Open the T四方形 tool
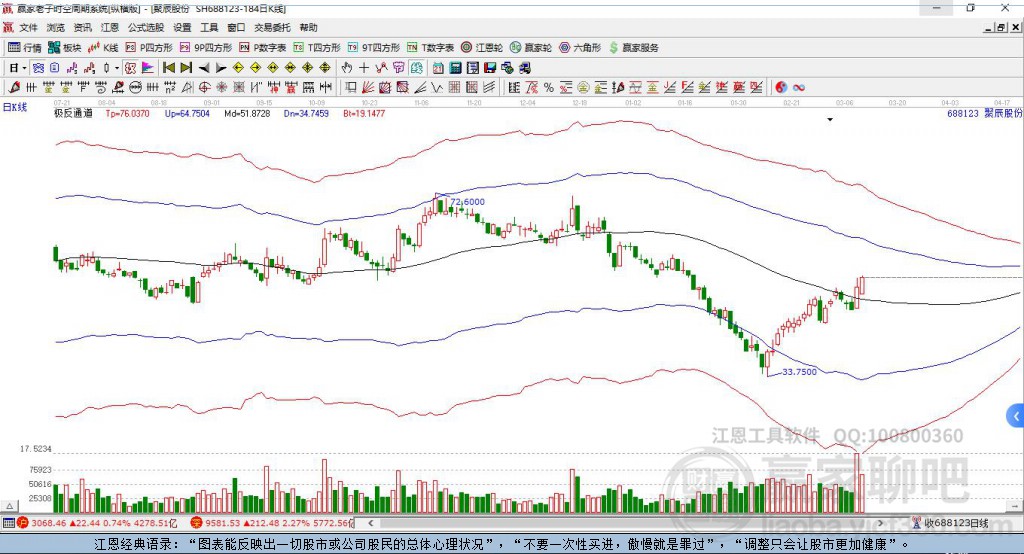This screenshot has width=1024, height=554. pos(317,47)
